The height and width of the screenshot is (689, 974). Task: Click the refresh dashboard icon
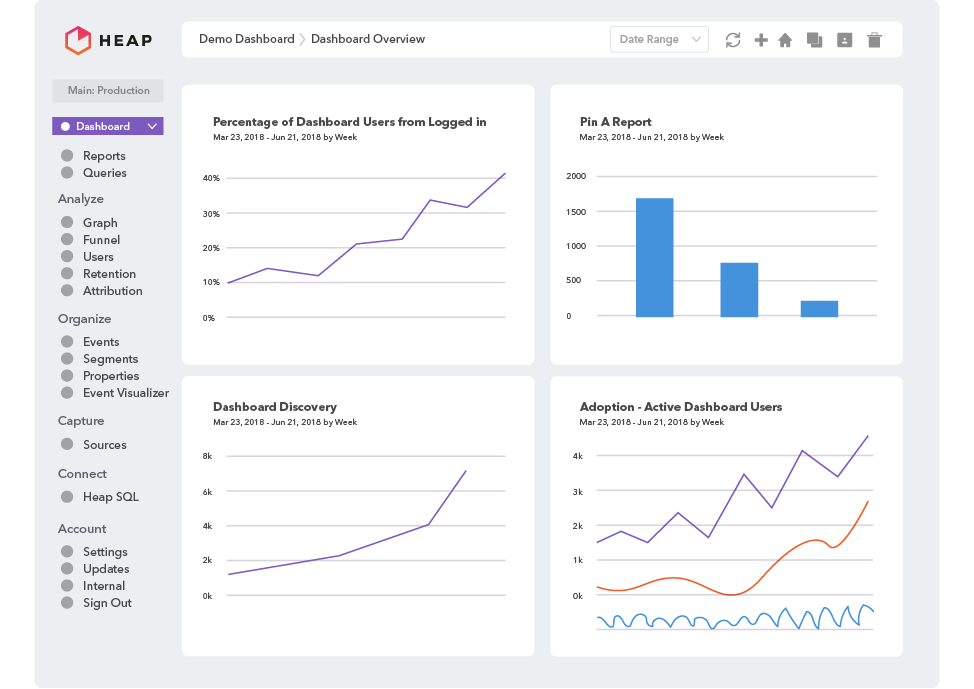(733, 40)
